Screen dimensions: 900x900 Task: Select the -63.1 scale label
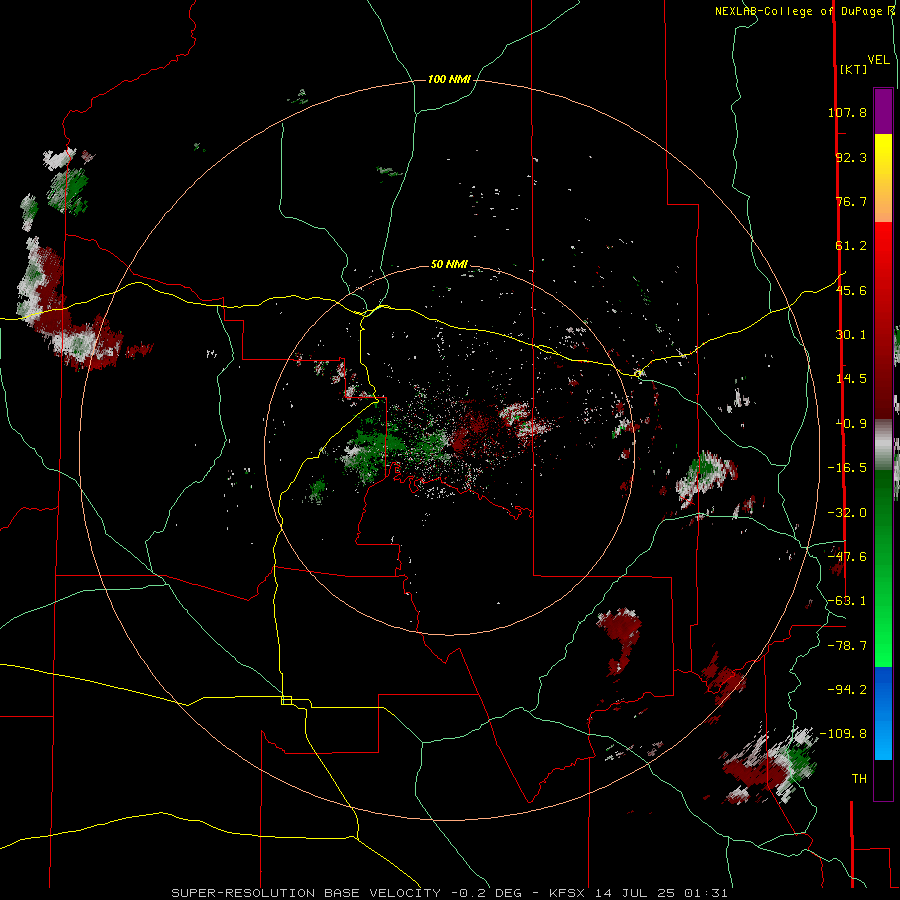(x=847, y=601)
